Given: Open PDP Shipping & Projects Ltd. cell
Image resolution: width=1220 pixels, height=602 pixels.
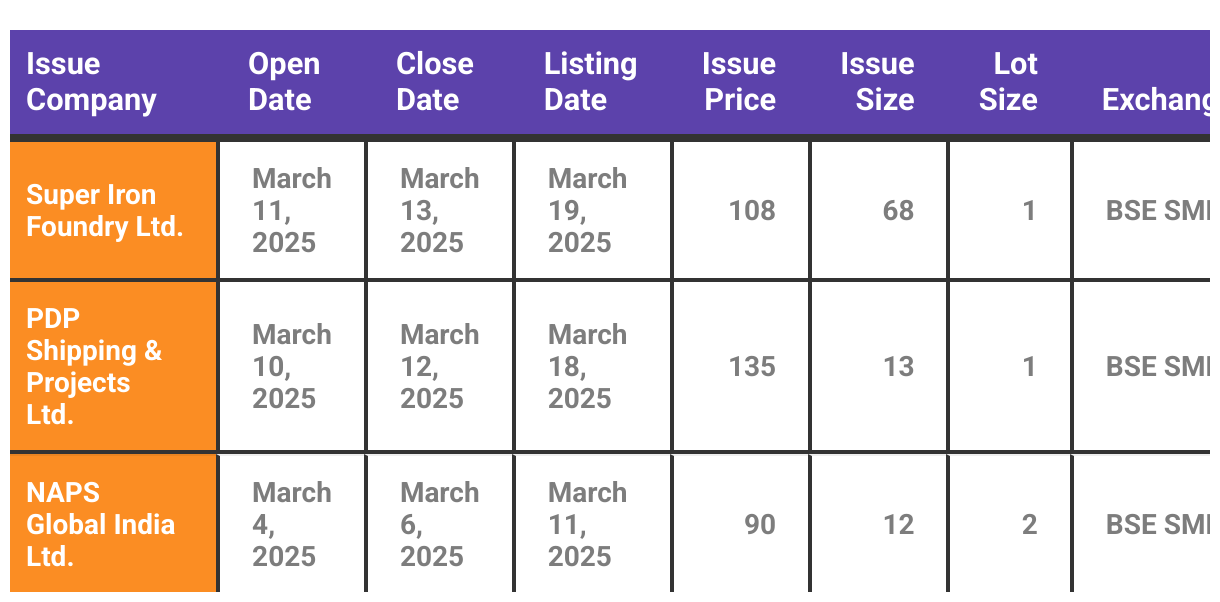Looking at the screenshot, I should tap(113, 366).
